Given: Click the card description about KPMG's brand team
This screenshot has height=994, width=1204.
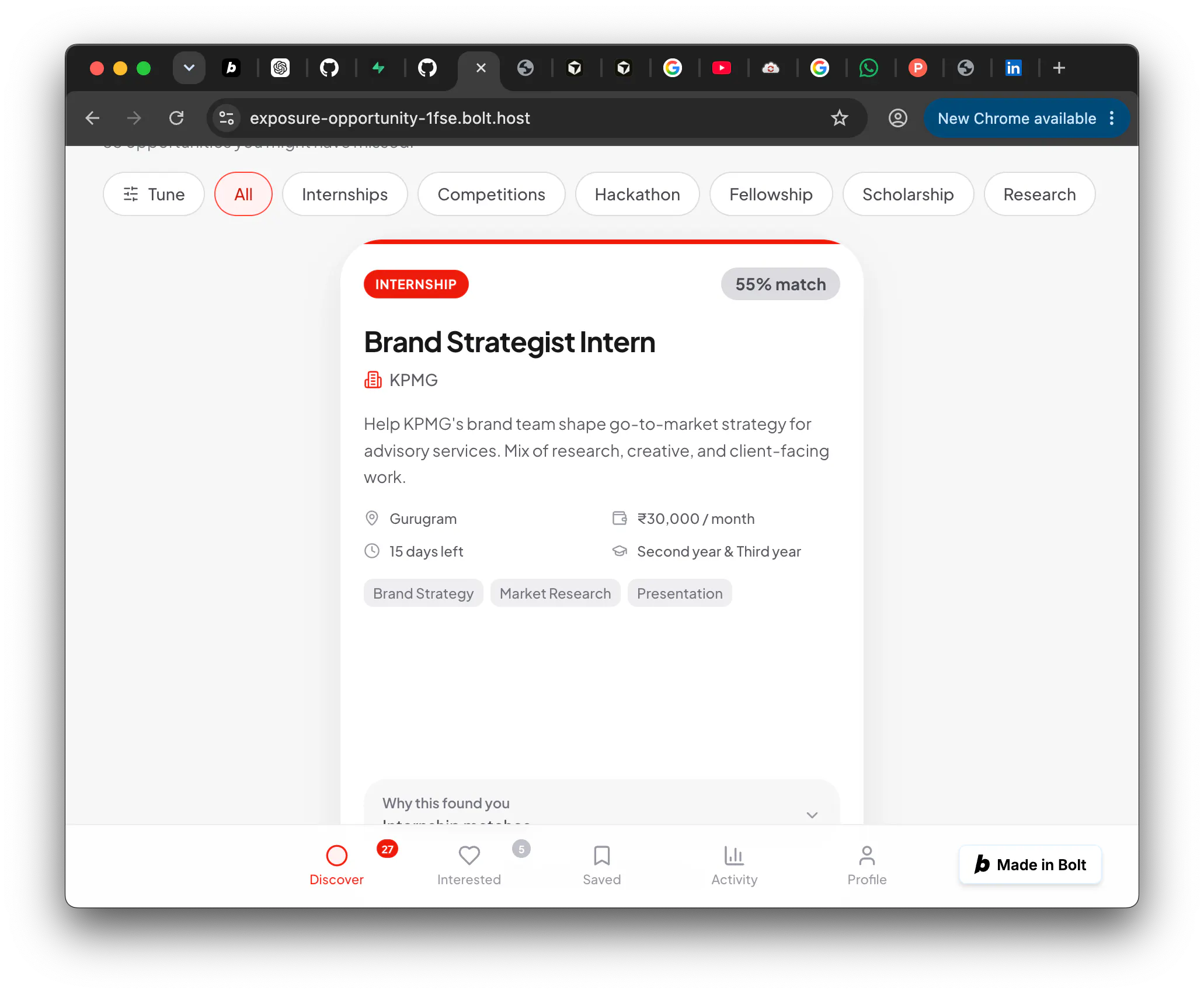Looking at the screenshot, I should tap(597, 451).
